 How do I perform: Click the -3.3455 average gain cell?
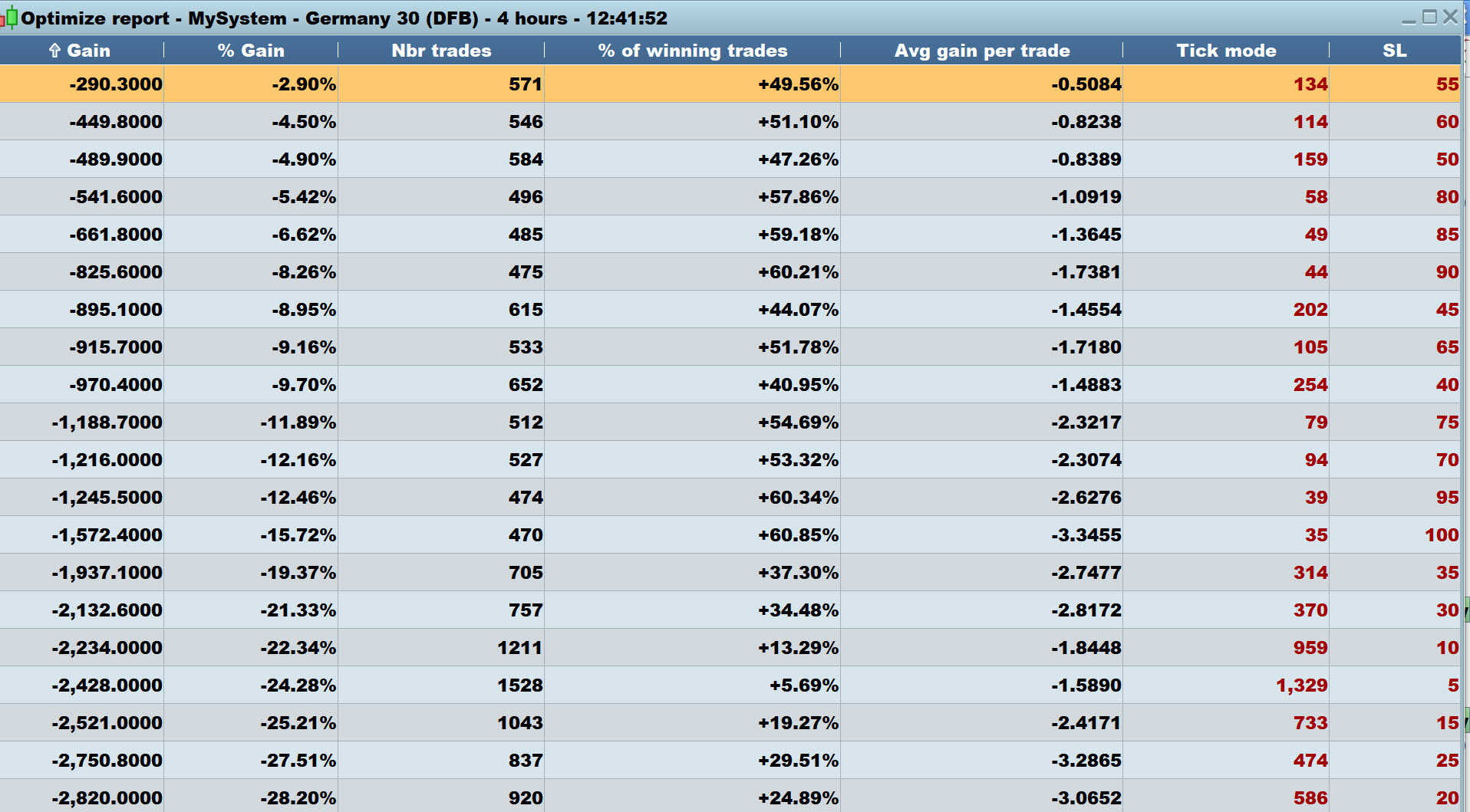pyautogui.click(x=1086, y=535)
